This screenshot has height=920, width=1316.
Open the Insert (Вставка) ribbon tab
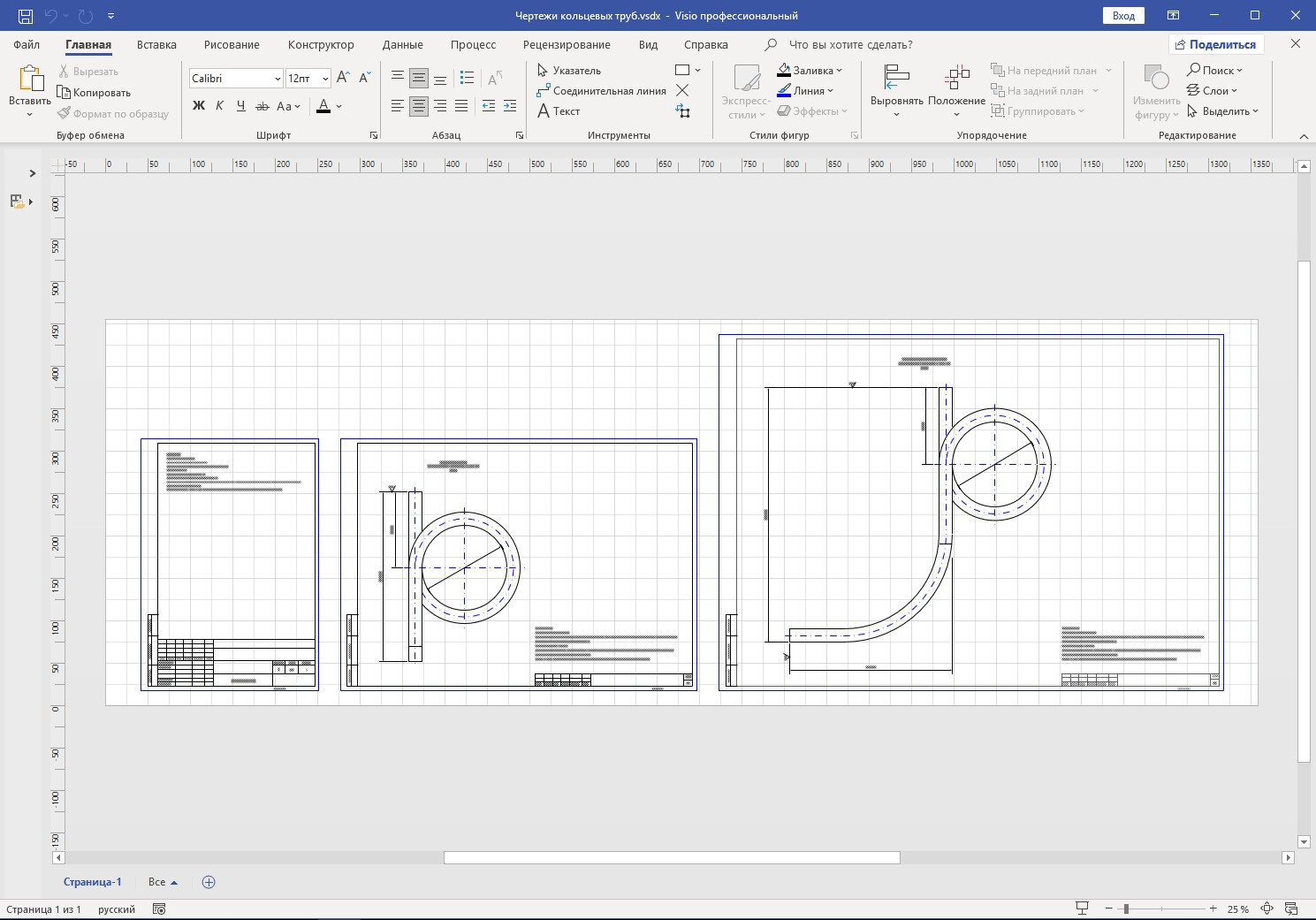point(156,44)
